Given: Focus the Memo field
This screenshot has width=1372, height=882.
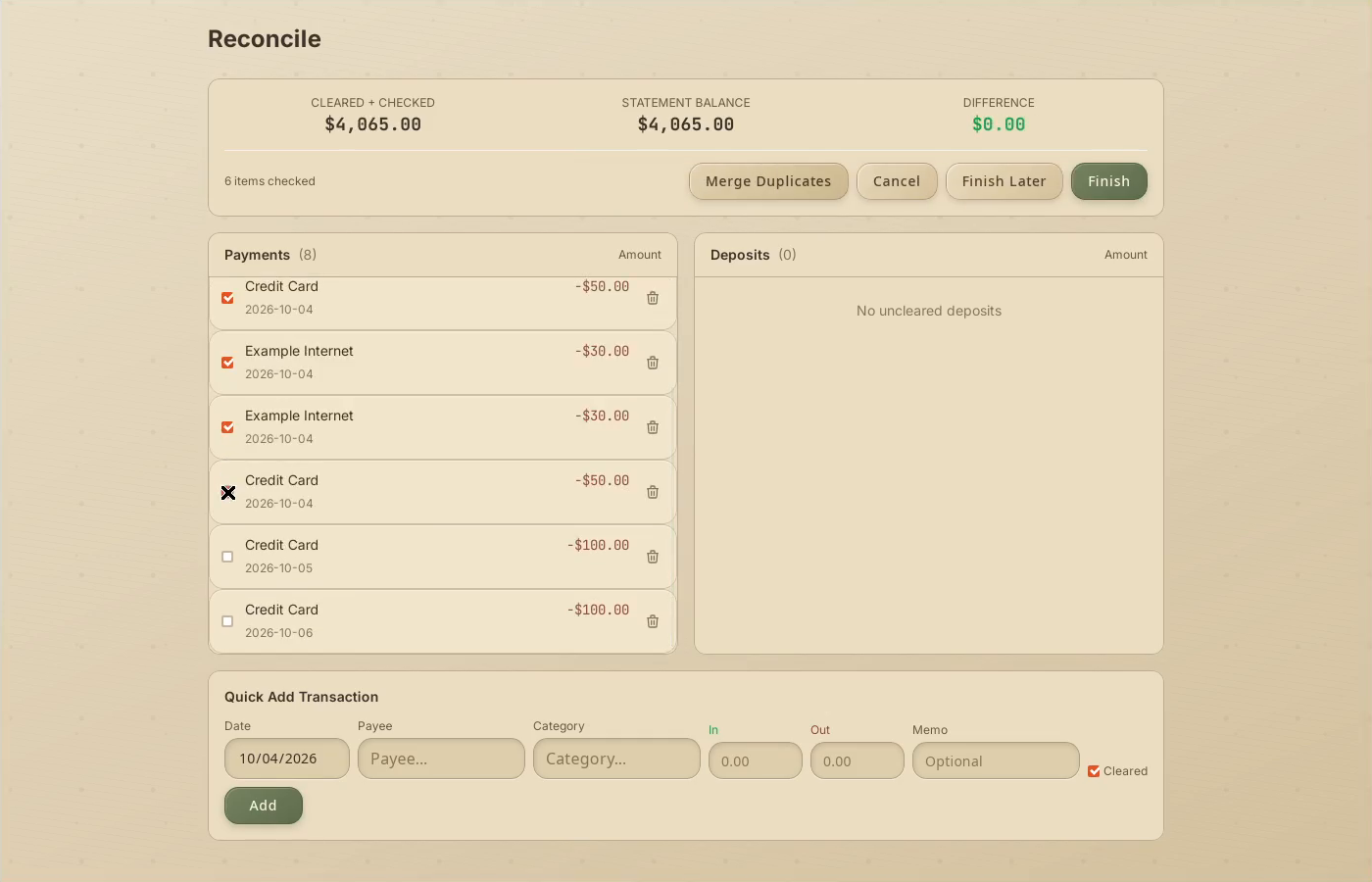Looking at the screenshot, I should (996, 760).
